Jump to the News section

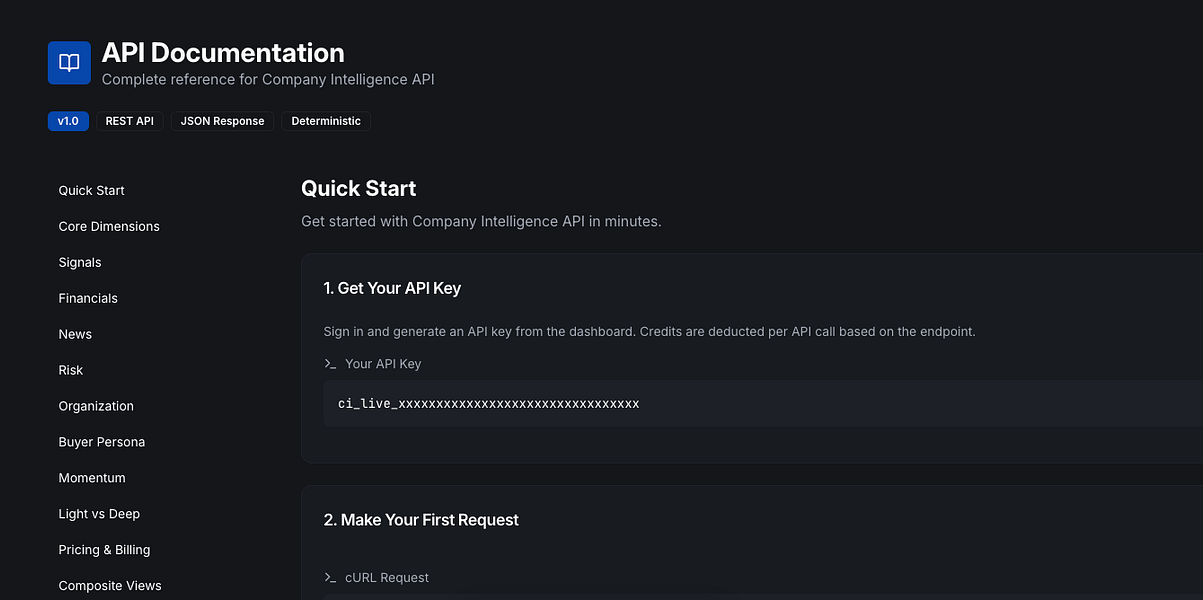75,335
